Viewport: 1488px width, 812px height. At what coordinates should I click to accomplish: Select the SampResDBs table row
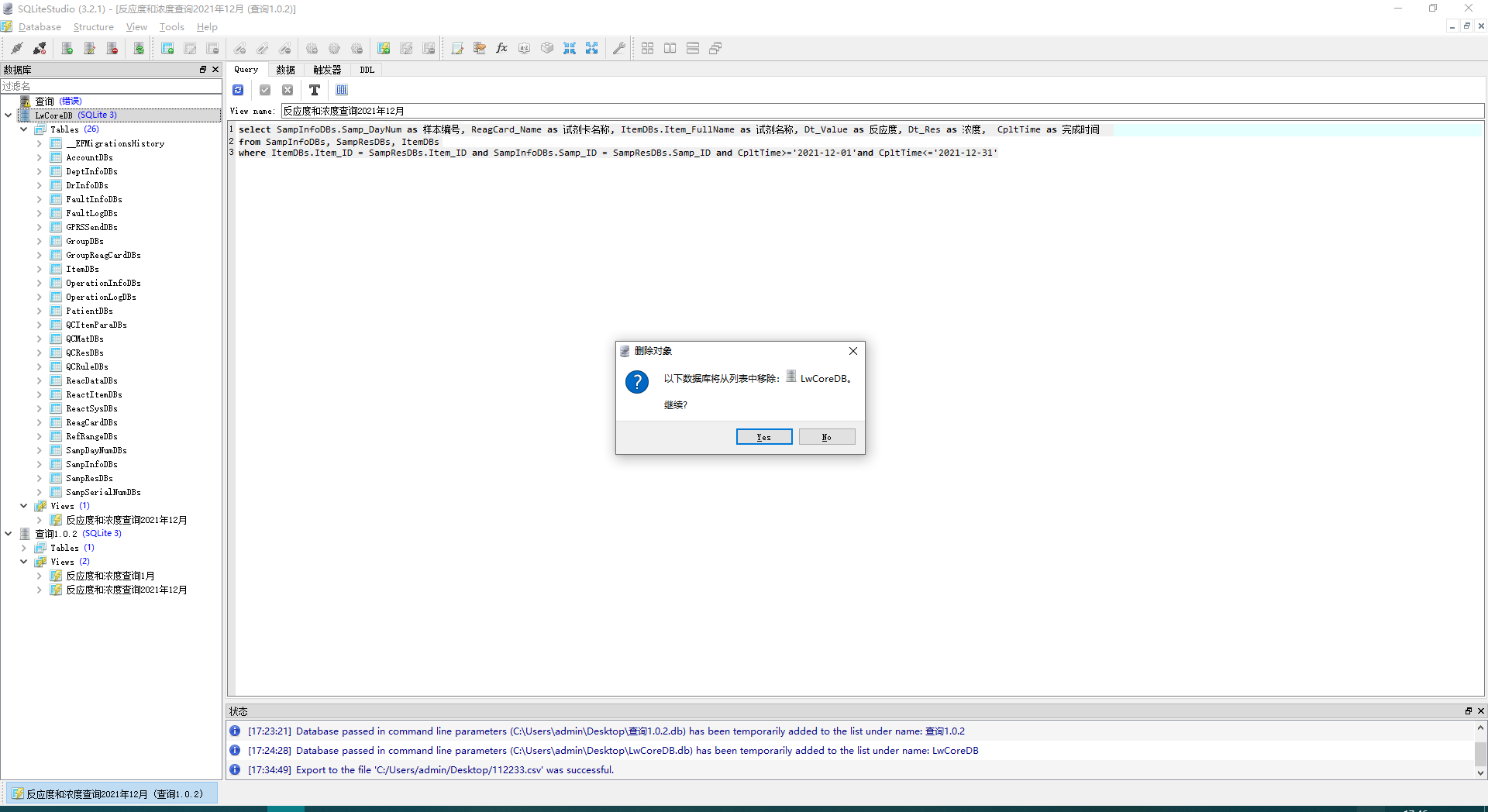pos(89,478)
